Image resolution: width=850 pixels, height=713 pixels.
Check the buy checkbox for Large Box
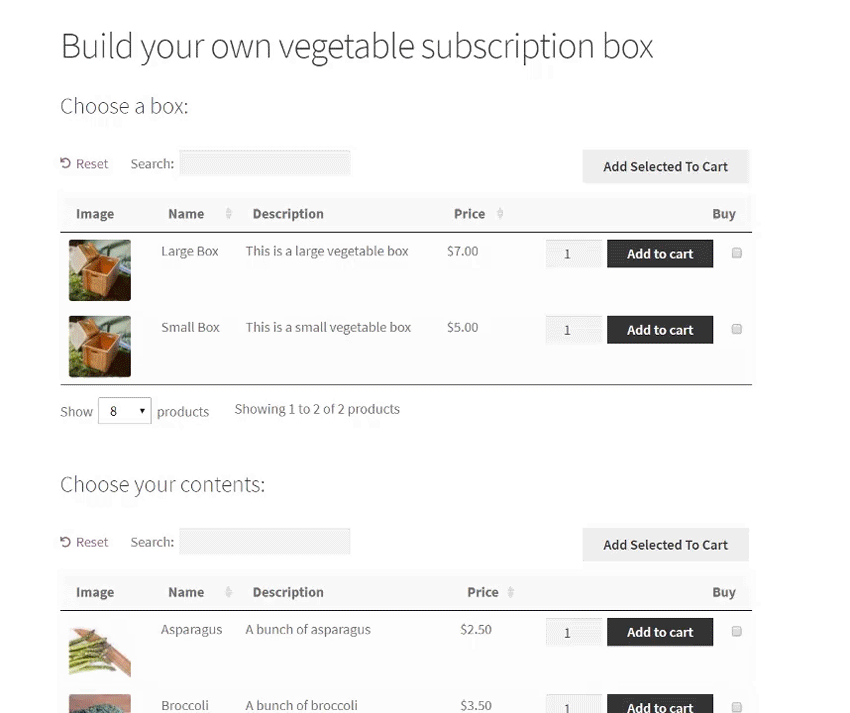736,253
